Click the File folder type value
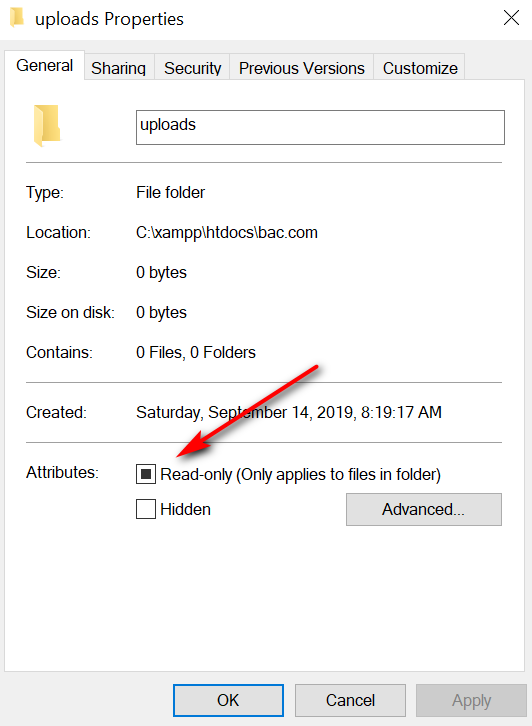Viewport: 532px width, 726px height. 170,192
